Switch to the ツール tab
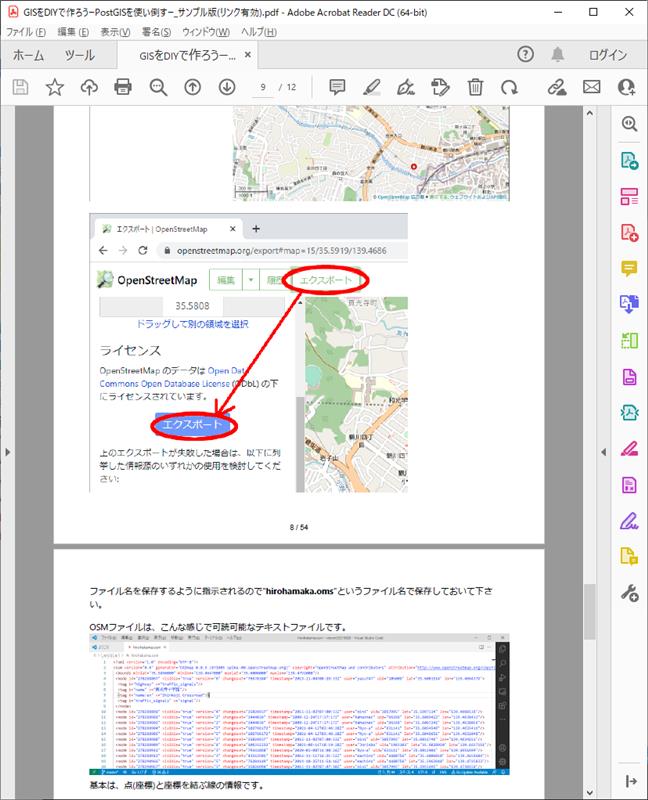Viewport: 648px width, 800px height. (80, 55)
